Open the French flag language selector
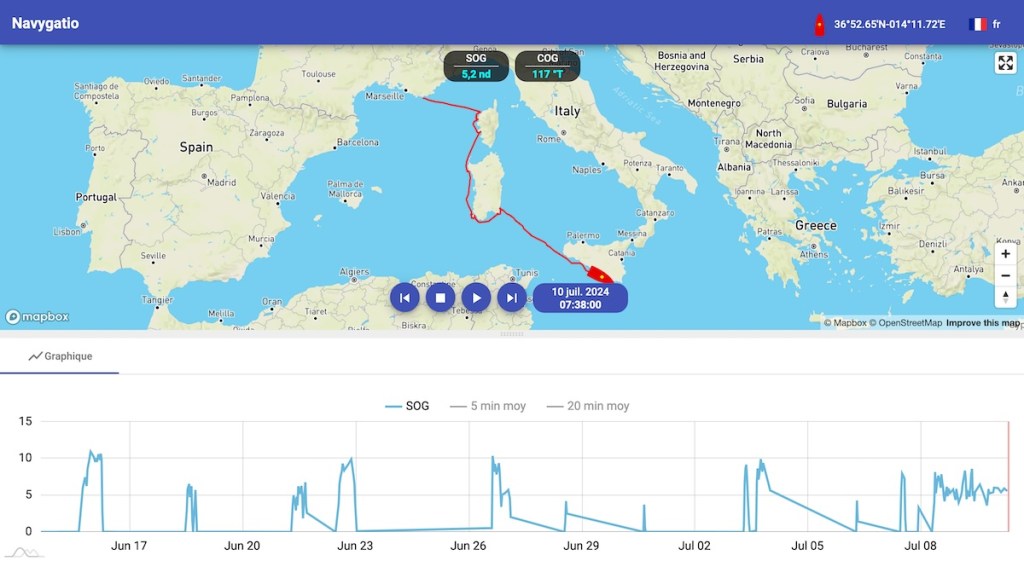The image size is (1024, 561). coord(984,24)
